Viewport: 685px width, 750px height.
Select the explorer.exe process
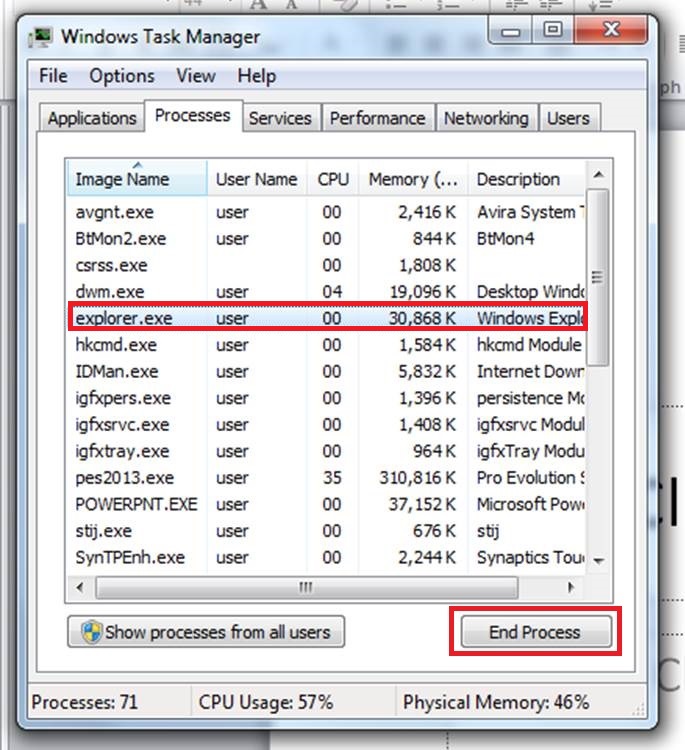326,318
